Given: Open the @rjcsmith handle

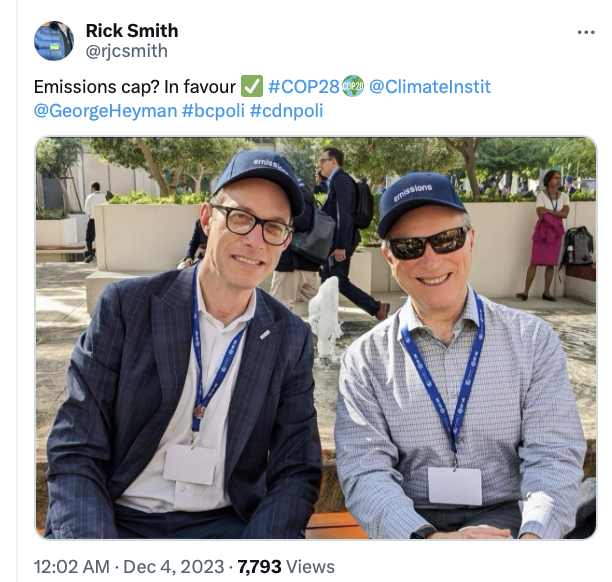Looking at the screenshot, I should (x=126, y=51).
